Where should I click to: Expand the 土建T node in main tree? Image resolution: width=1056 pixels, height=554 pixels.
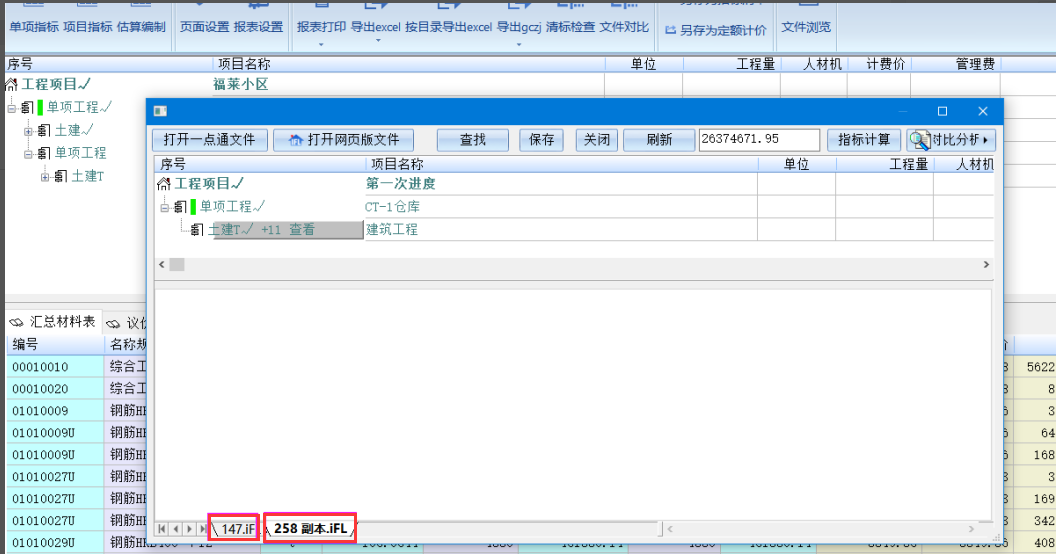pyautogui.click(x=45, y=177)
